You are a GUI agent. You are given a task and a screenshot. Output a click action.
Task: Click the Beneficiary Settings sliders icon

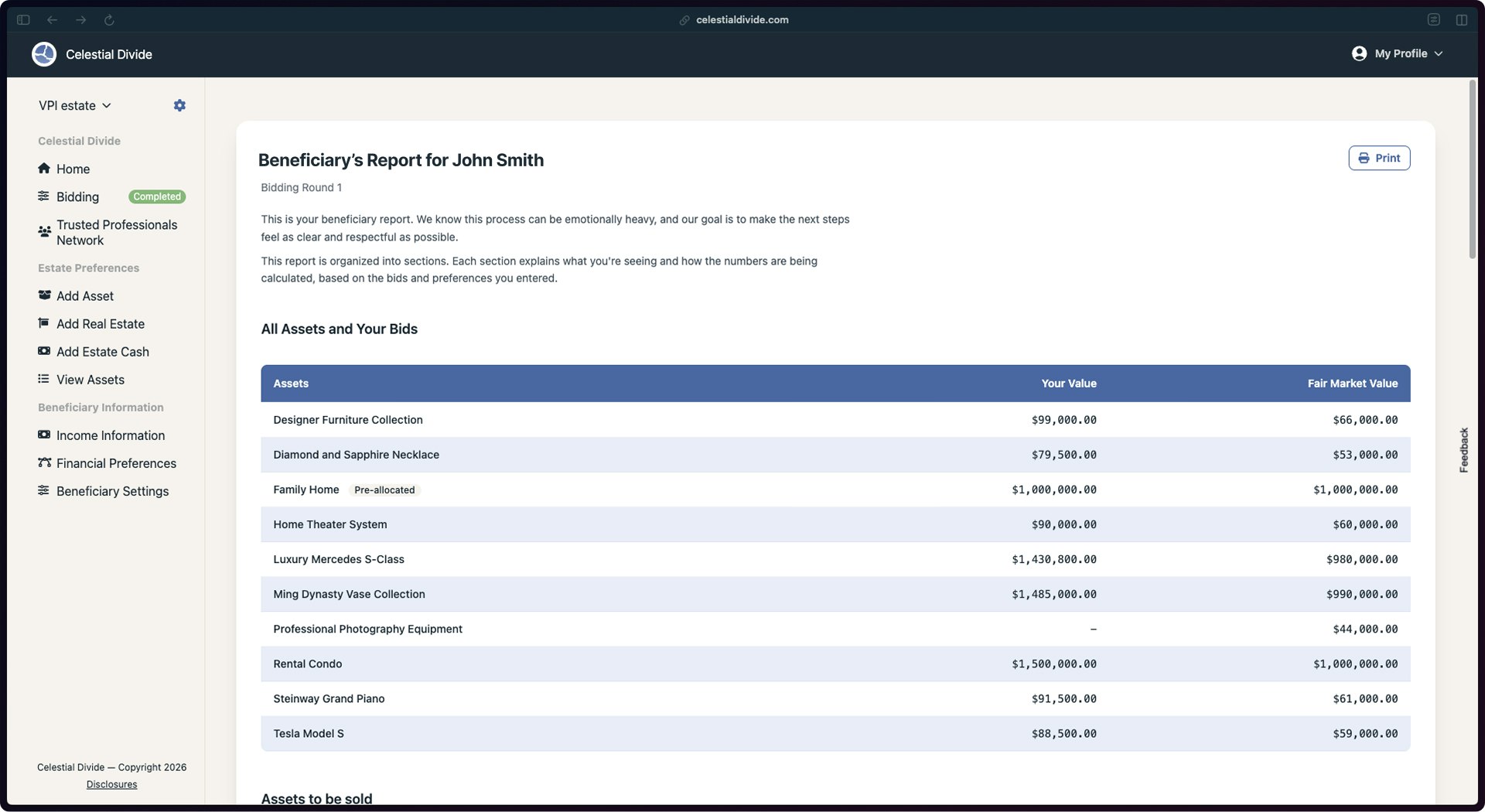[x=43, y=490]
